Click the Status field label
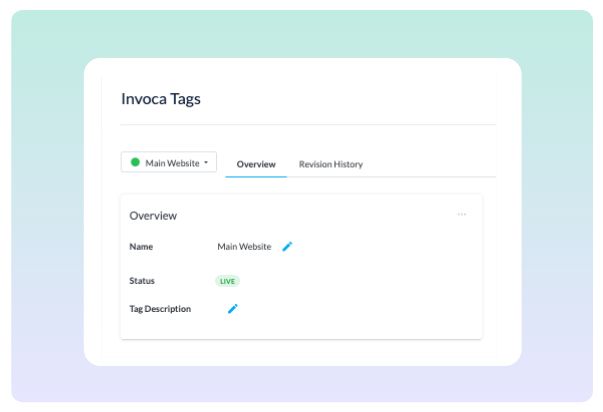603x412 pixels. tap(142, 280)
